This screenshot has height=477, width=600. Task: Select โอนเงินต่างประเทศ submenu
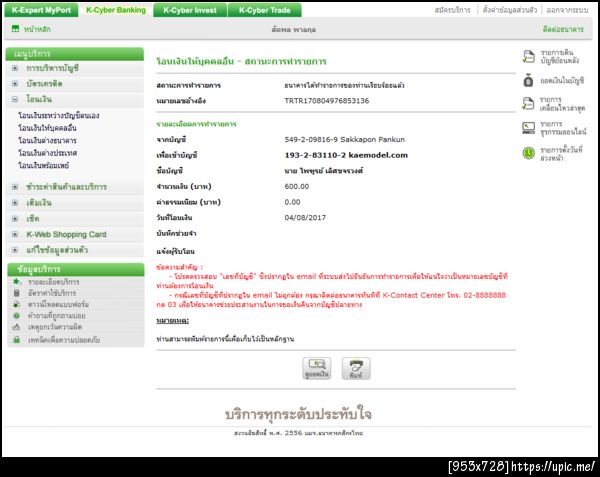pyautogui.click(x=47, y=153)
